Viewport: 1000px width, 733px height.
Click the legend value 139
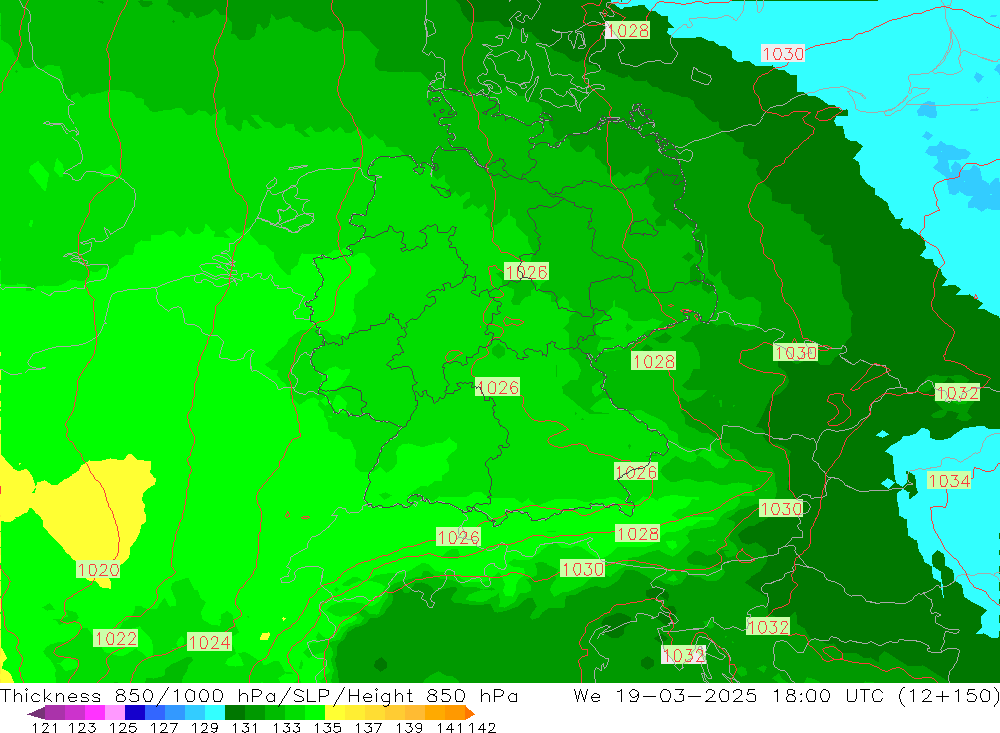point(409,727)
